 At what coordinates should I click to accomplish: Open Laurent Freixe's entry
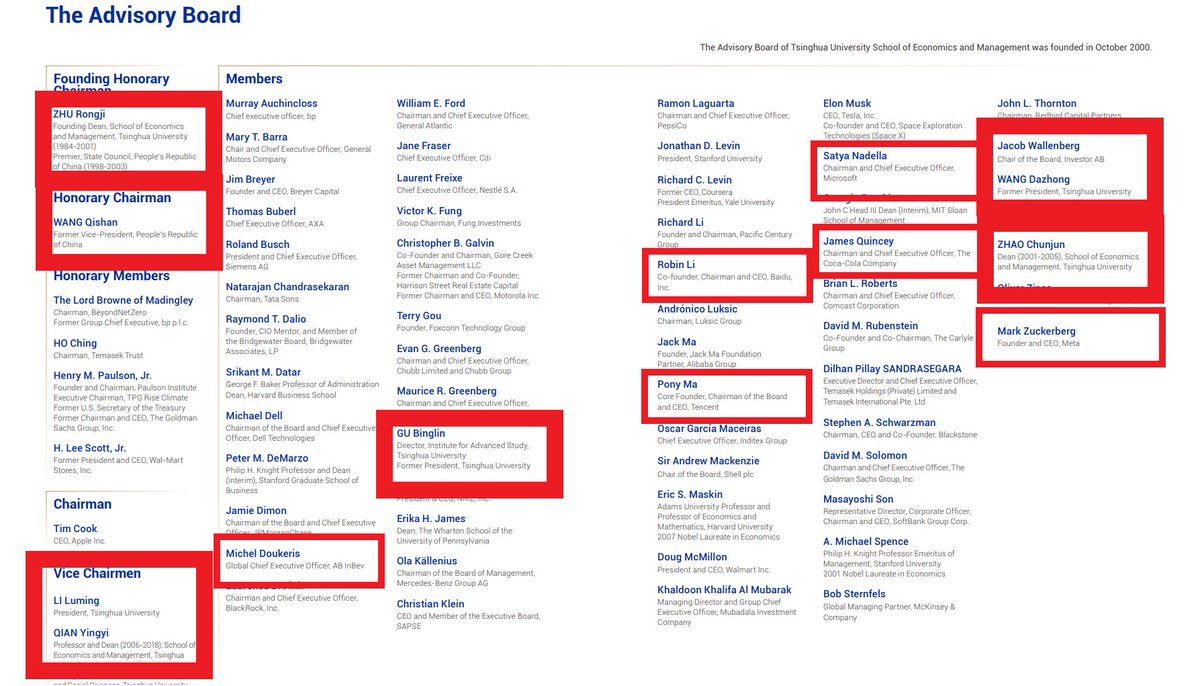coord(430,178)
